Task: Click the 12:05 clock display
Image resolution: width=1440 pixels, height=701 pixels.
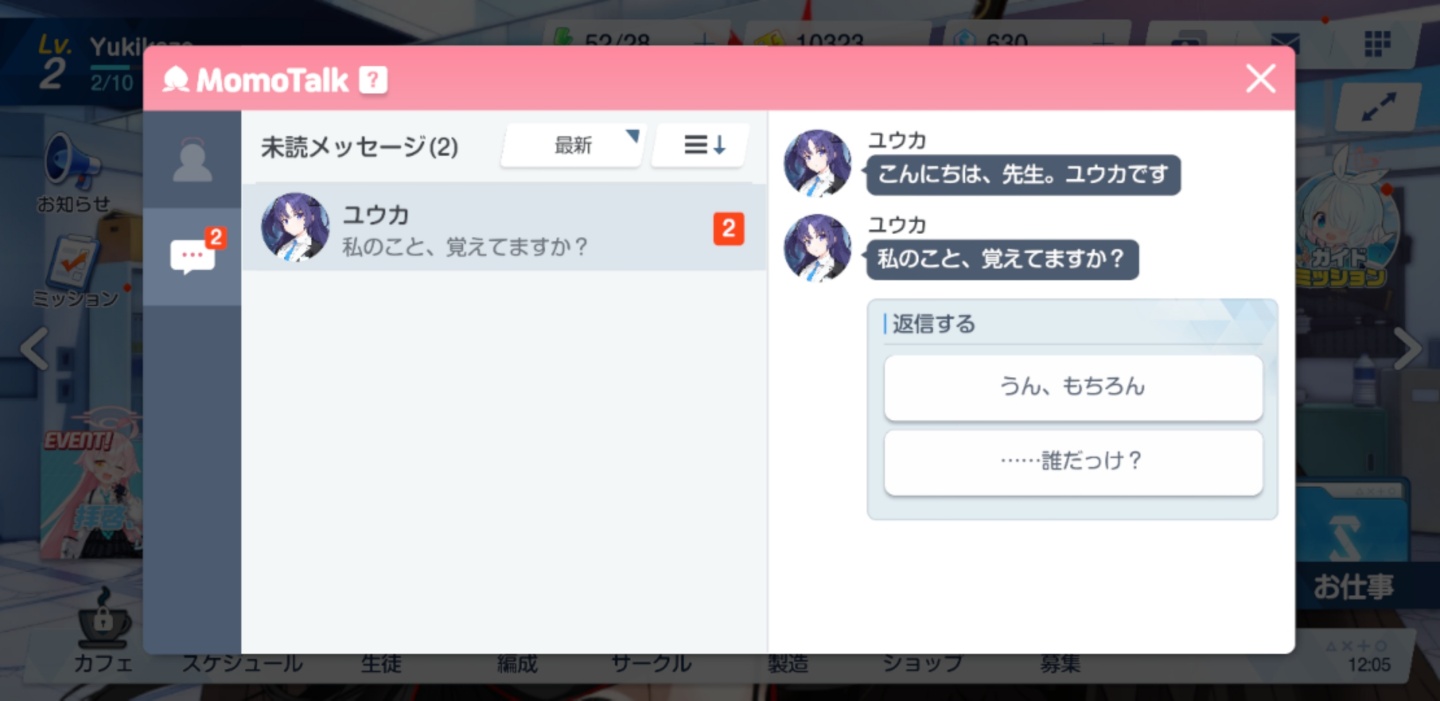Action: (1369, 665)
